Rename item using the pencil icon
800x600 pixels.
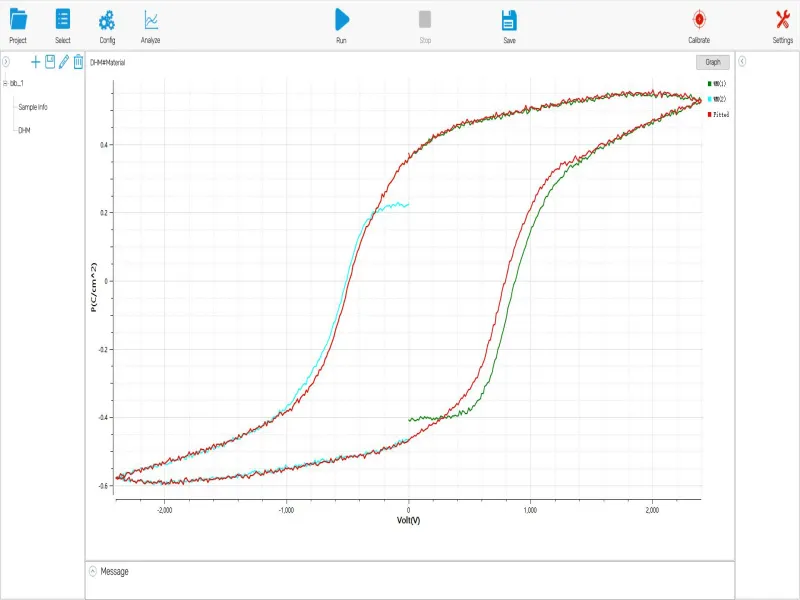point(64,62)
